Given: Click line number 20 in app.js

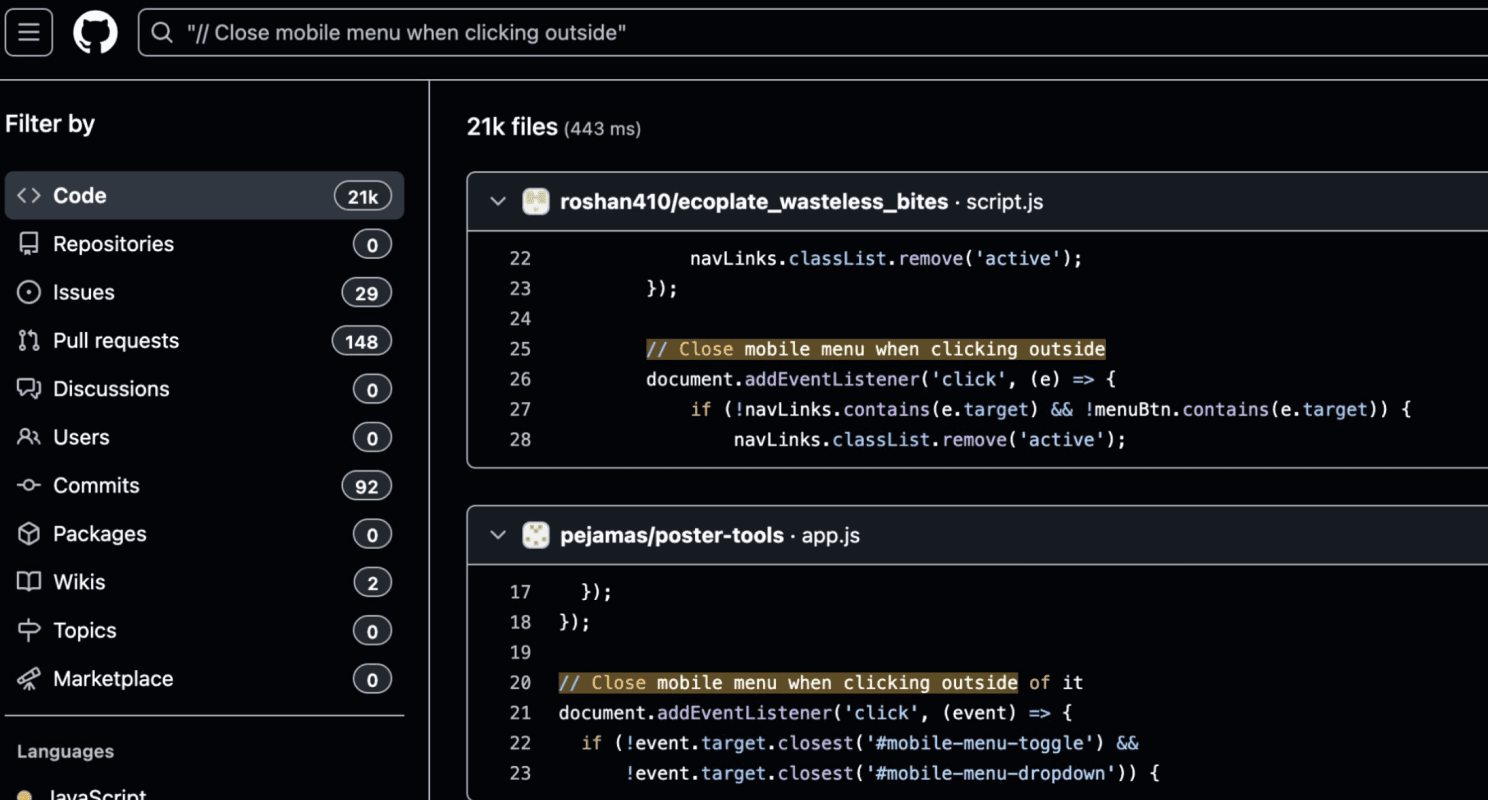Looking at the screenshot, I should pos(520,683).
